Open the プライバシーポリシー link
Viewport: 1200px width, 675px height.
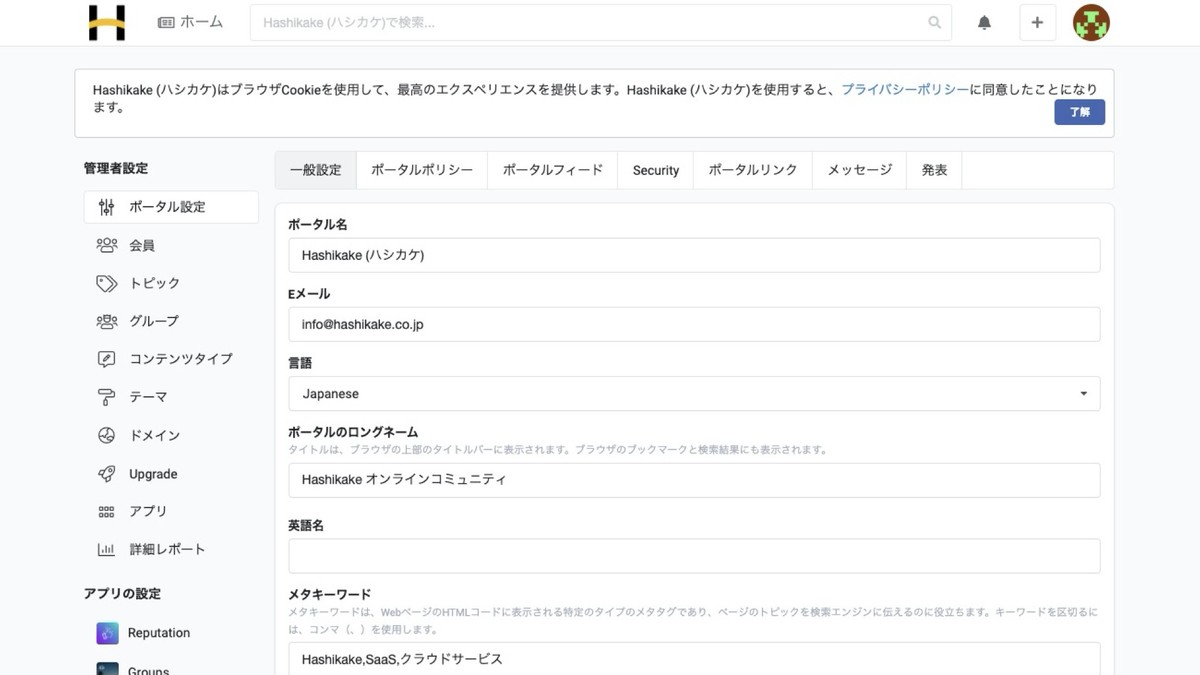pyautogui.click(x=904, y=90)
